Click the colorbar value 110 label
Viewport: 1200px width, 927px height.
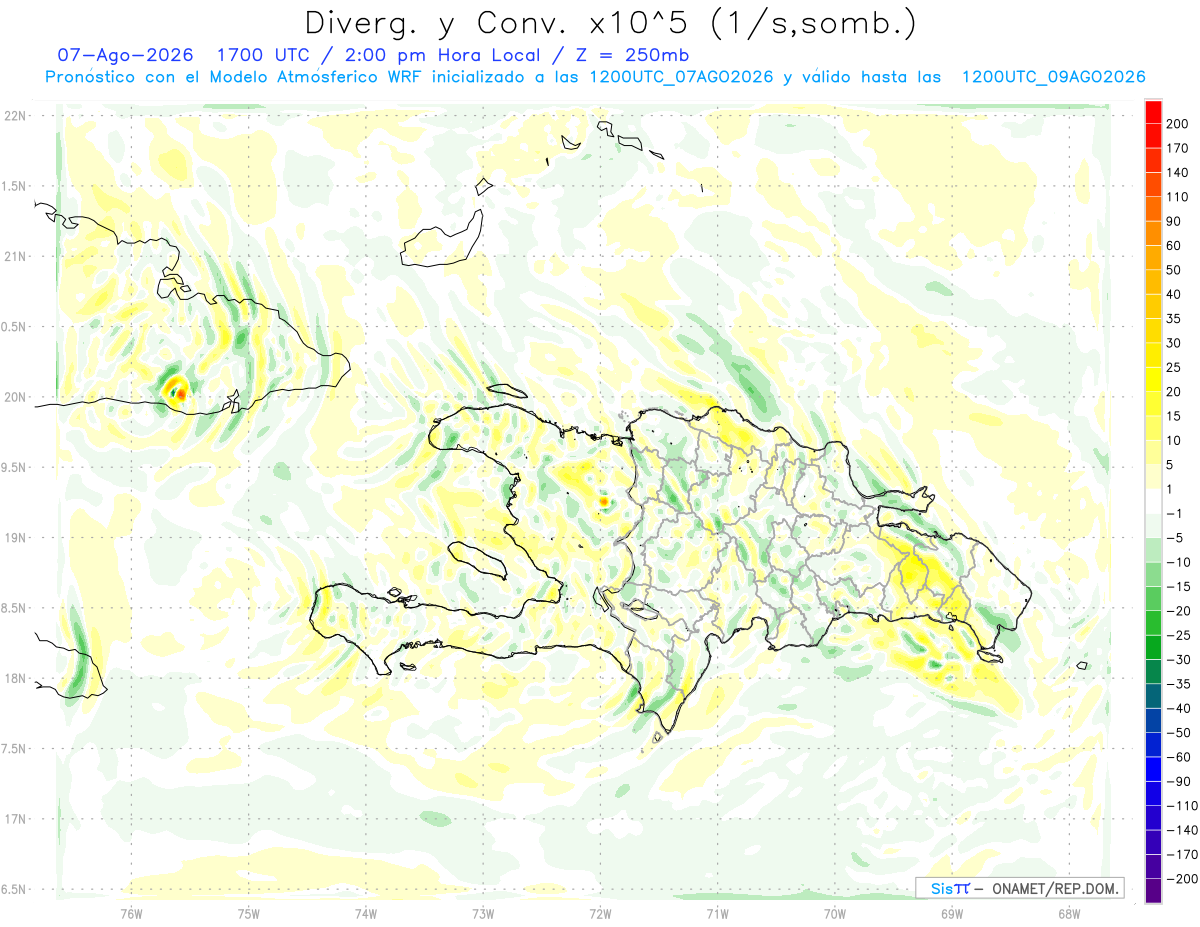(1179, 197)
